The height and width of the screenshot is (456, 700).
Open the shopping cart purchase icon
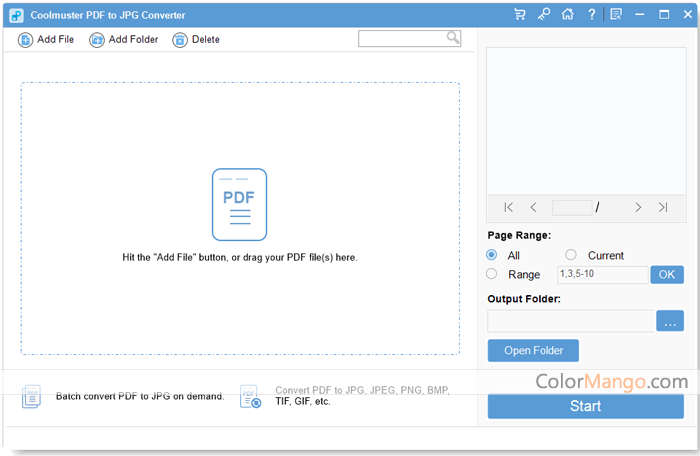pyautogui.click(x=520, y=15)
